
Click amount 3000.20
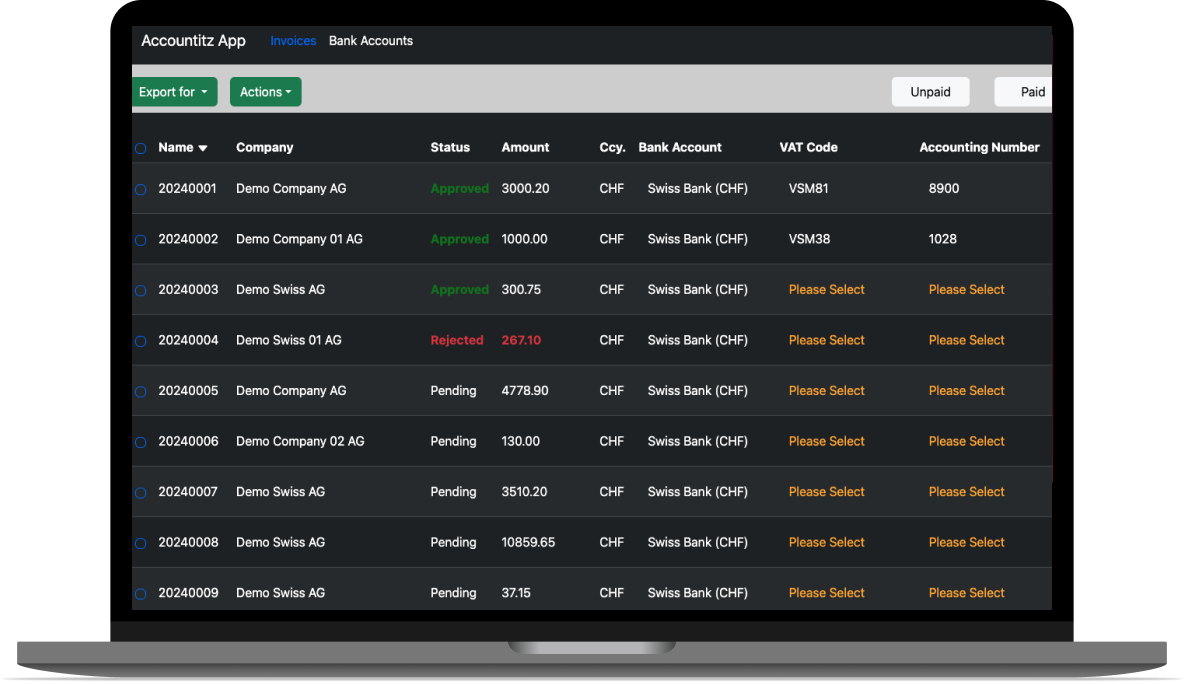[x=526, y=189]
